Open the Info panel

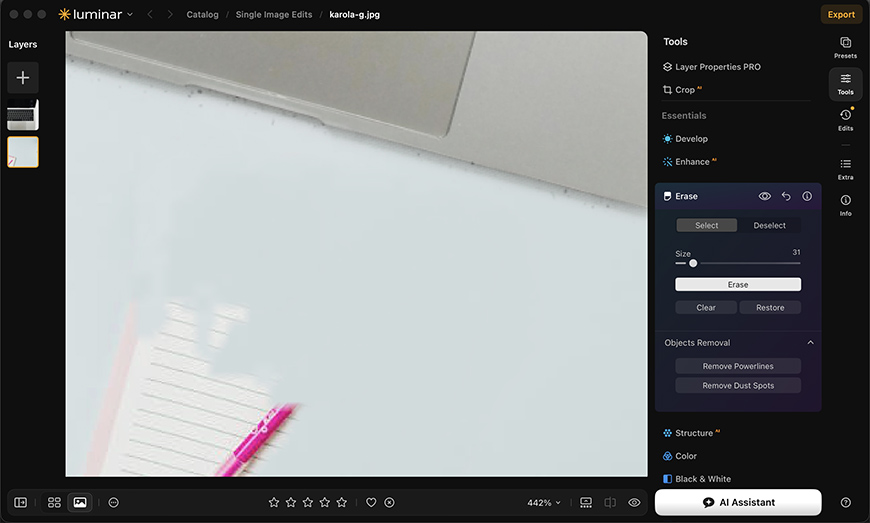click(x=845, y=205)
